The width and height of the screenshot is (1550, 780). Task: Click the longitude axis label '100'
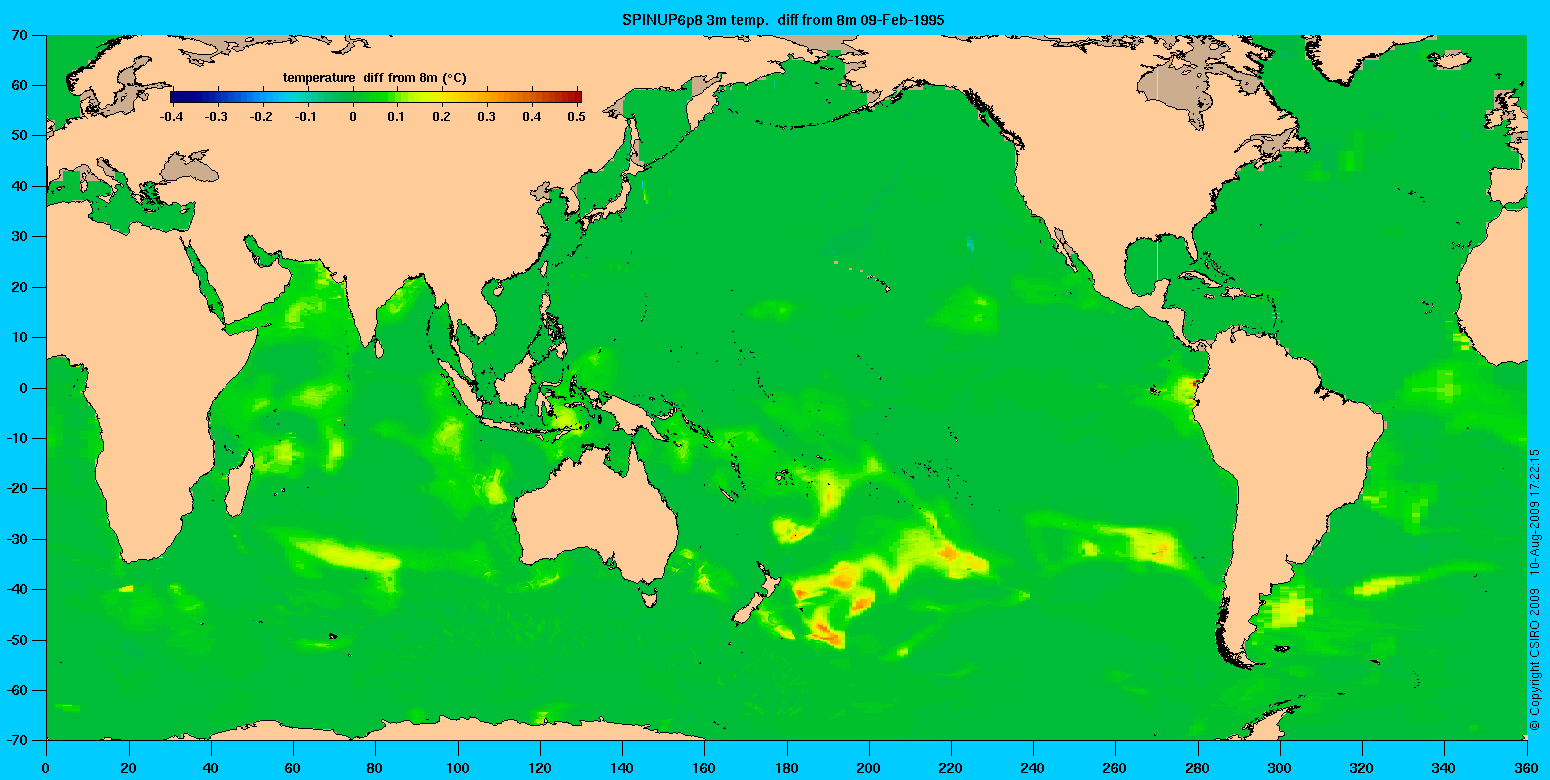(458, 771)
